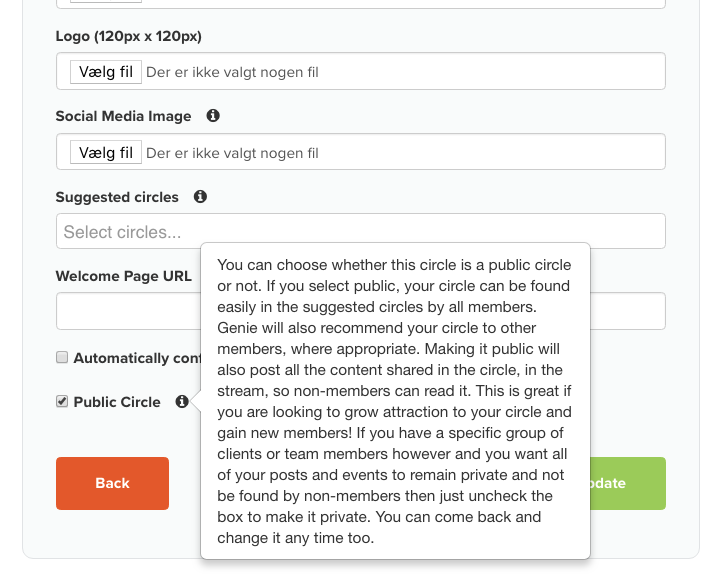Enable the Automatically checkbox above Public Circle

pyautogui.click(x=62, y=357)
